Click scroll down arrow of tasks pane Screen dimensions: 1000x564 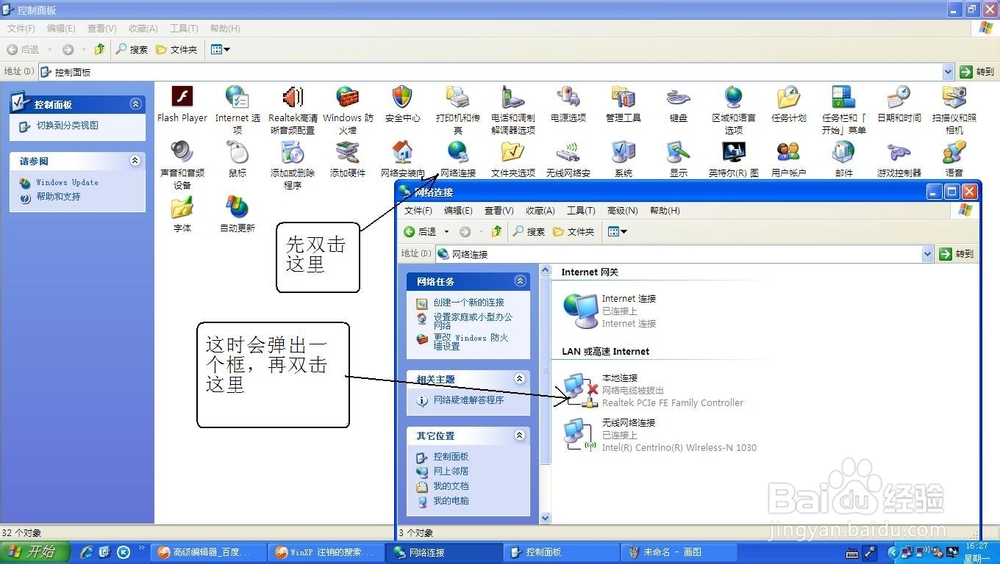point(545,518)
